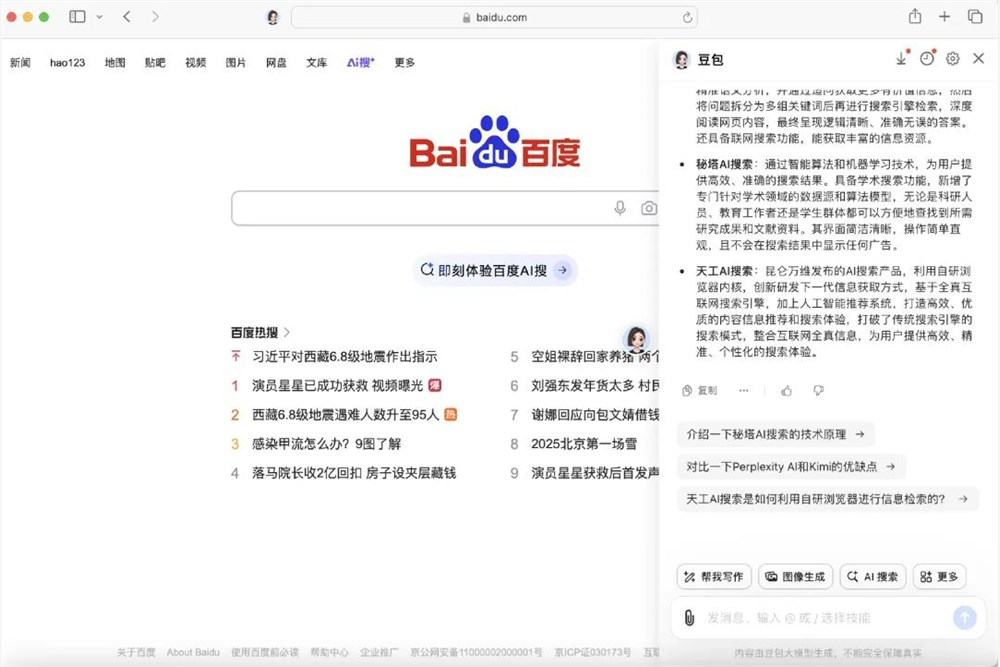The height and width of the screenshot is (667, 1000).
Task: Attach a file with the paperclip icon
Action: [x=689, y=618]
